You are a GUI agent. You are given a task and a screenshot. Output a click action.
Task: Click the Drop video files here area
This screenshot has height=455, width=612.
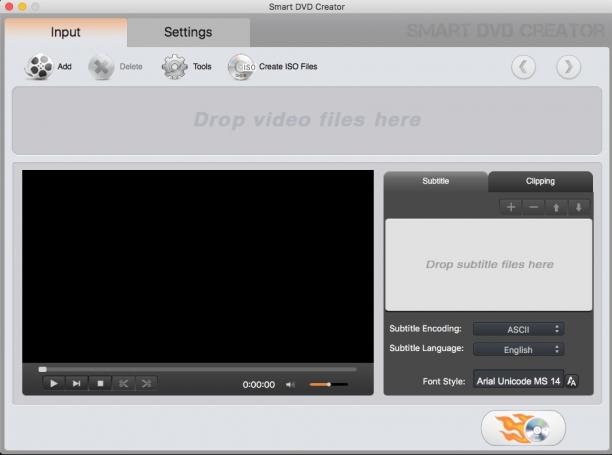[x=307, y=120]
